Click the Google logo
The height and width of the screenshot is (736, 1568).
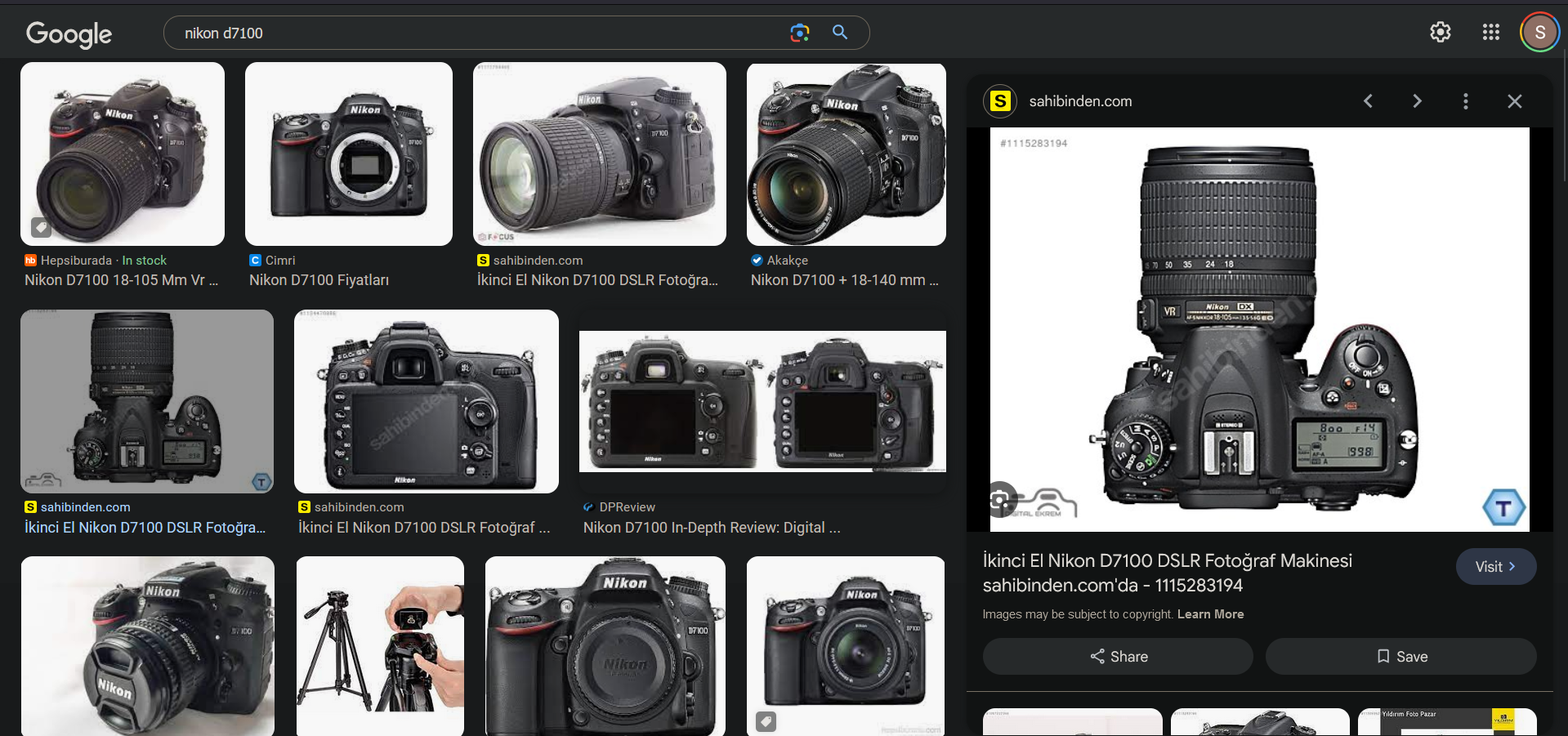69,33
